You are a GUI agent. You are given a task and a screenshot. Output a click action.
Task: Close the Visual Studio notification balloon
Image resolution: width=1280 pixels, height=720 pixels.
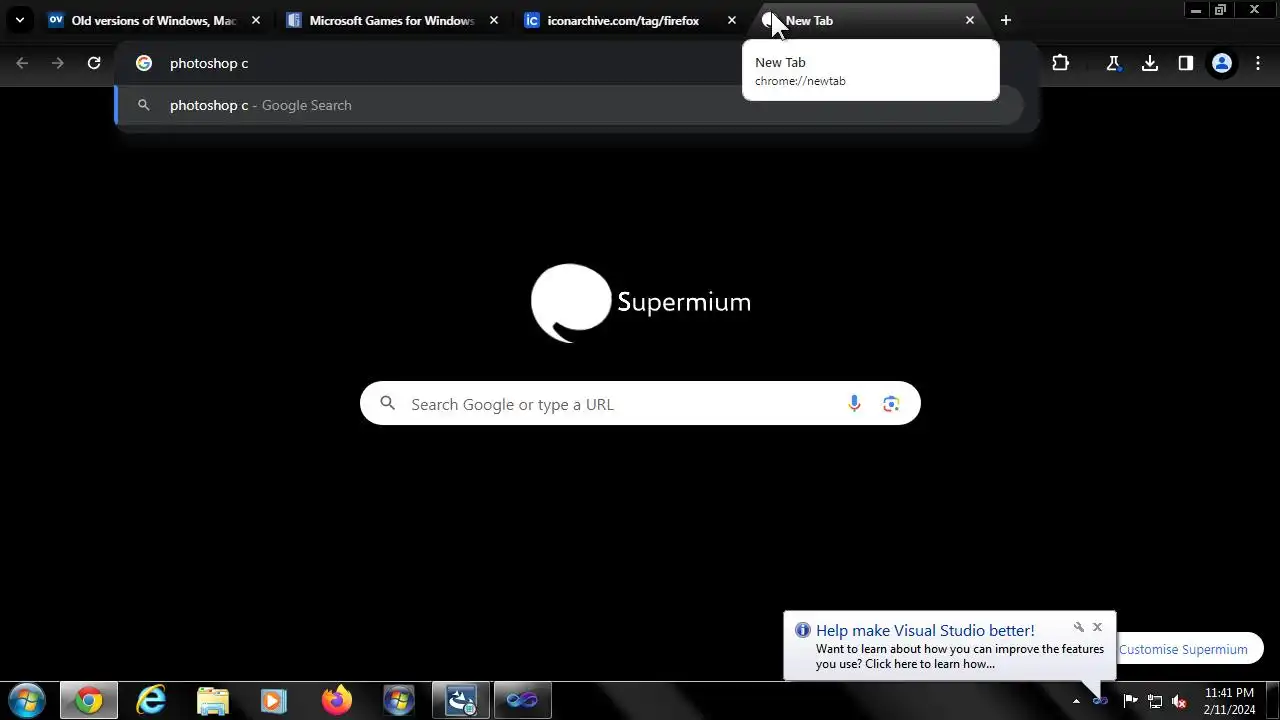pyautogui.click(x=1097, y=627)
